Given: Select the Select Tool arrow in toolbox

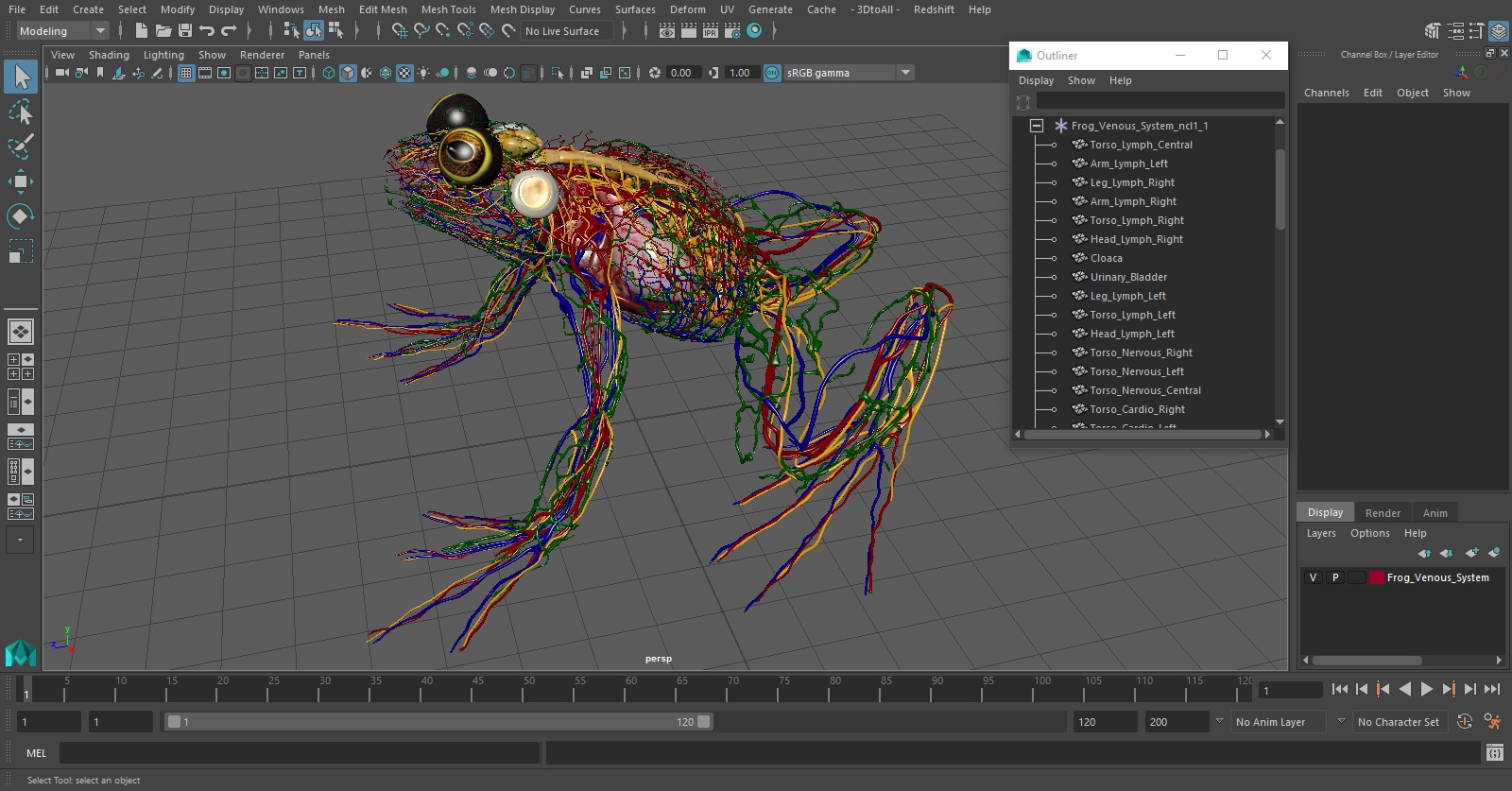Looking at the screenshot, I should click(x=21, y=77).
